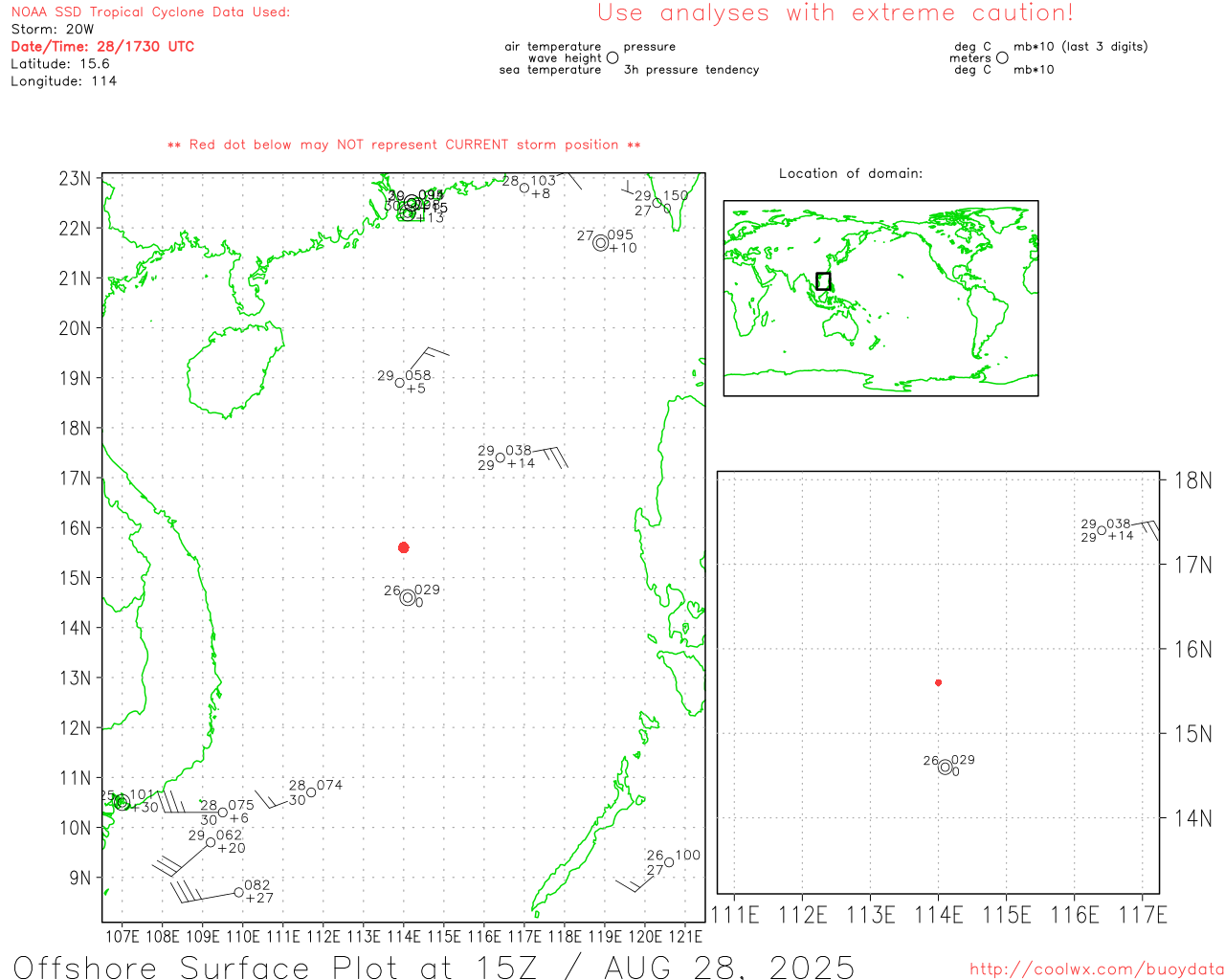
Task: Click the 9N latitude axis label
Action: pyautogui.click(x=80, y=878)
